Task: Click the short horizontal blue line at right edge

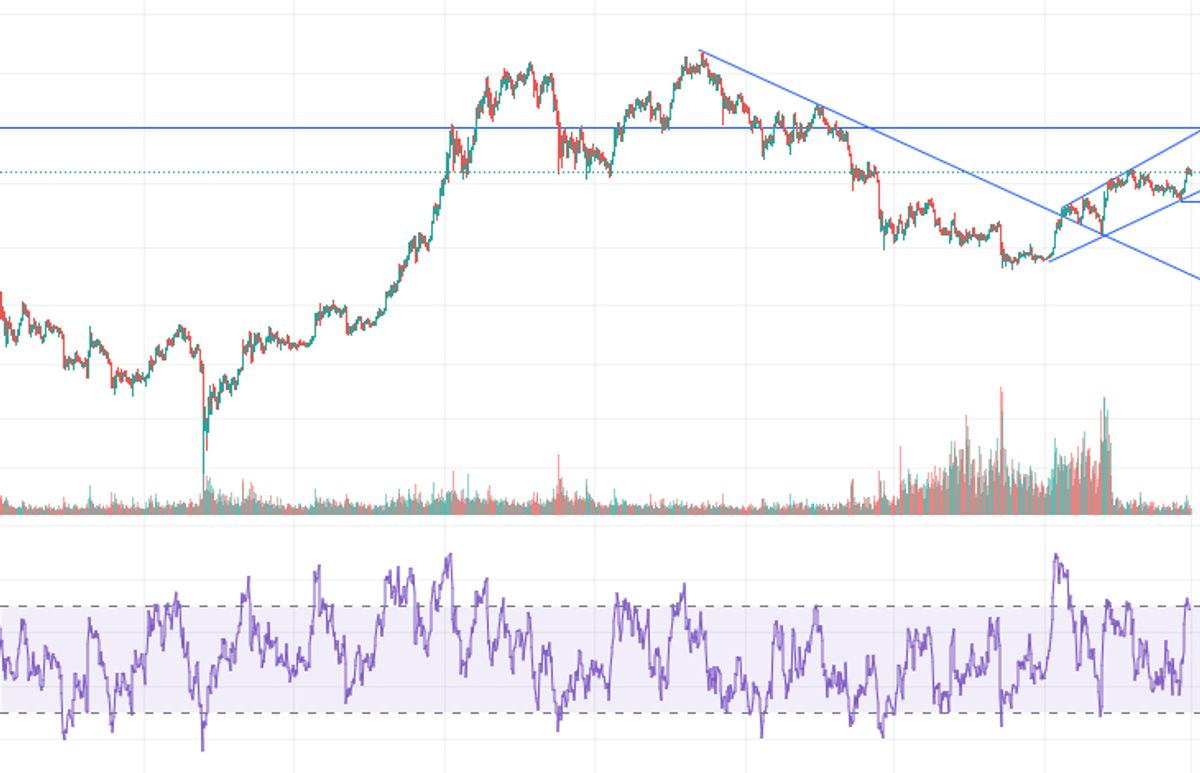Action: 1190,201
